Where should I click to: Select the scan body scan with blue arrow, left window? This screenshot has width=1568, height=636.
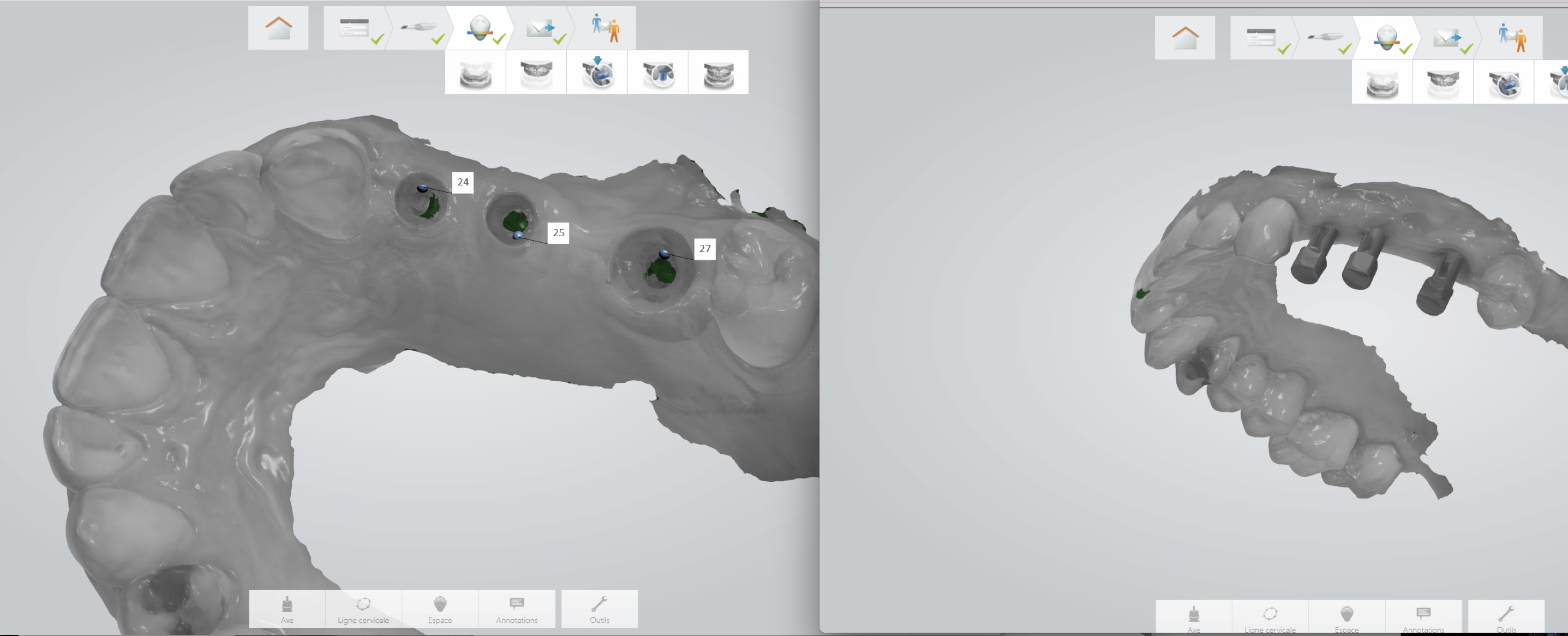[x=596, y=73]
